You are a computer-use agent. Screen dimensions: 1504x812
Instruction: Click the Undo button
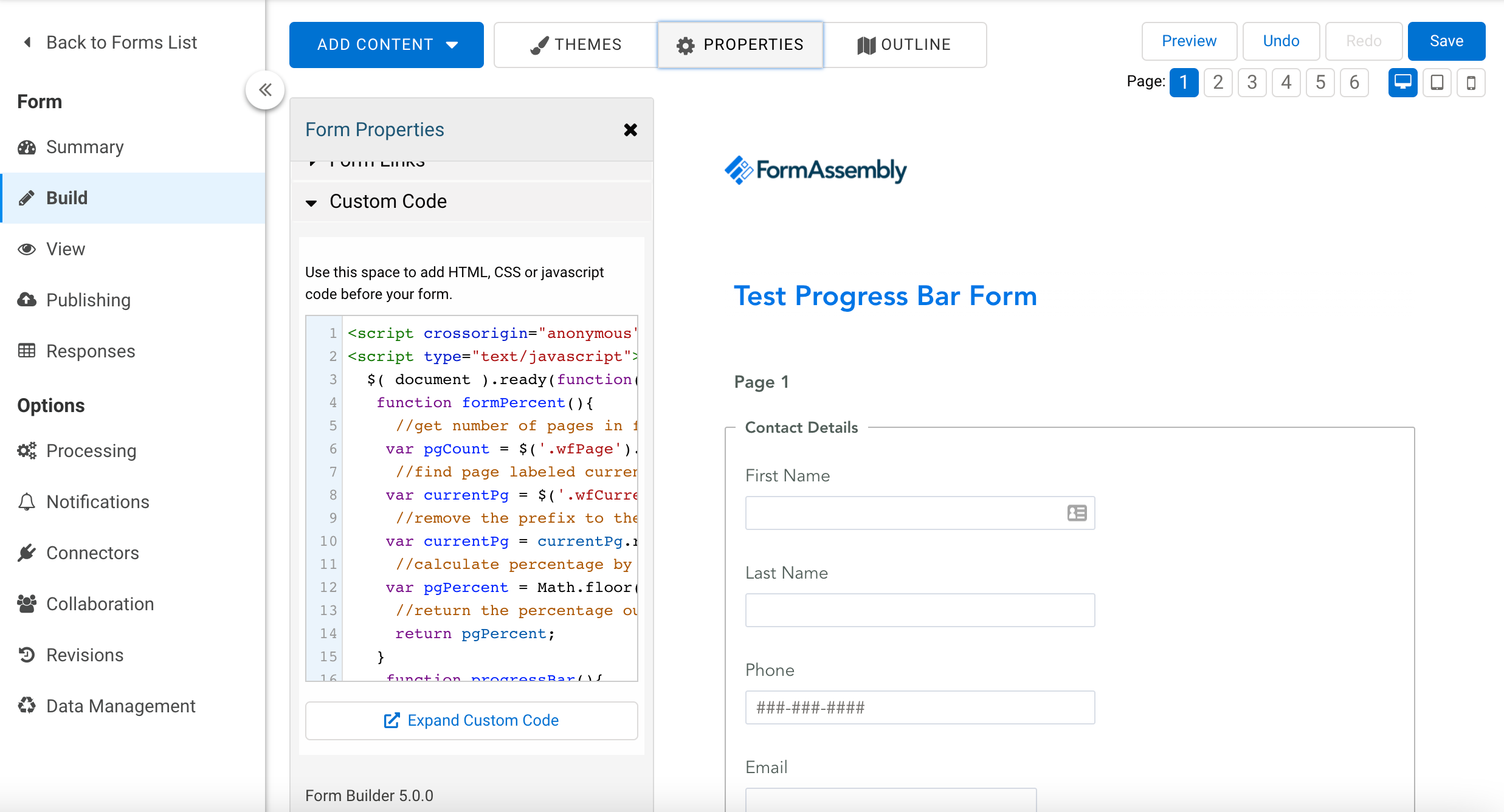pyautogui.click(x=1282, y=41)
